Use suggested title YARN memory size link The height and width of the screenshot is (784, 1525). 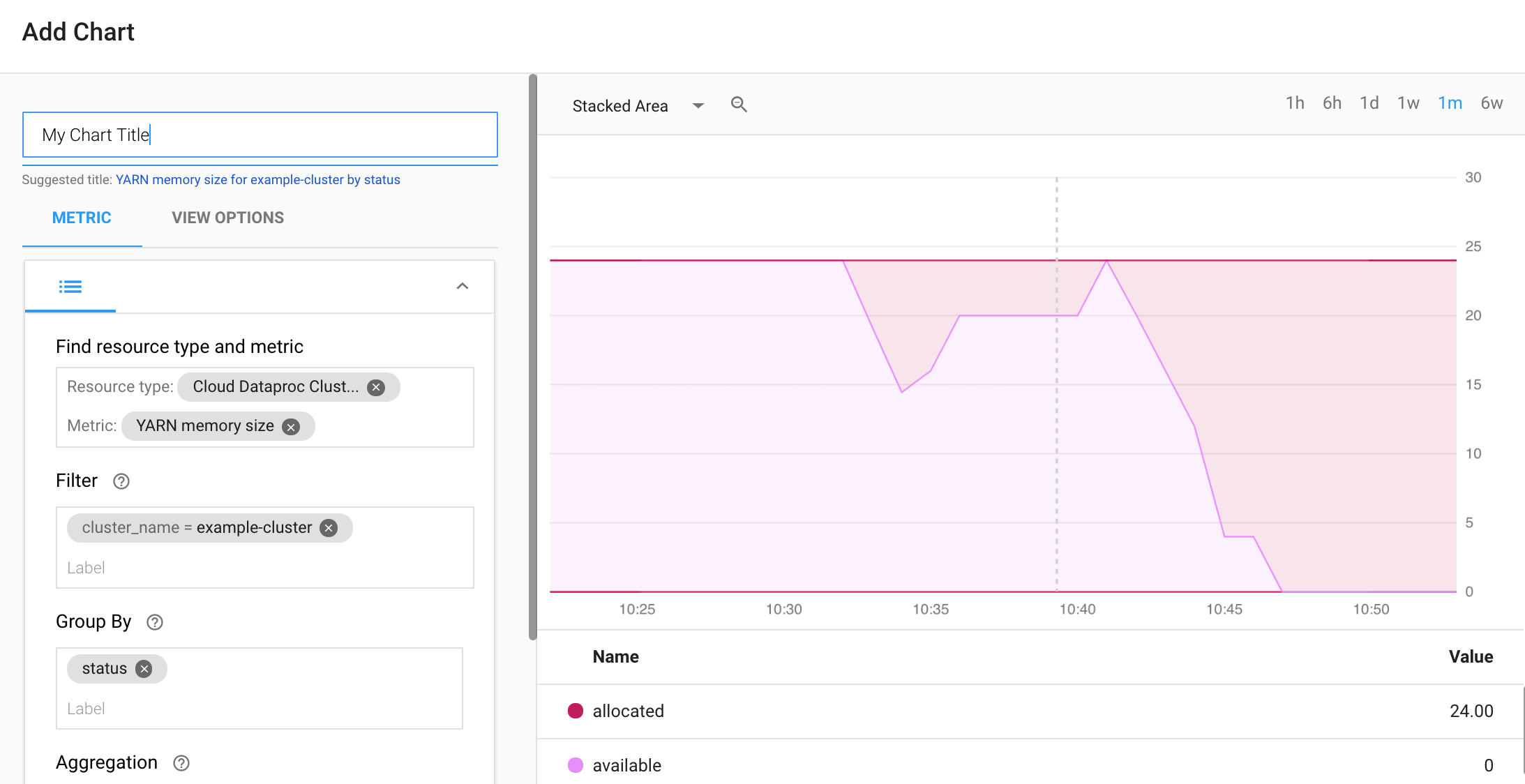[257, 180]
